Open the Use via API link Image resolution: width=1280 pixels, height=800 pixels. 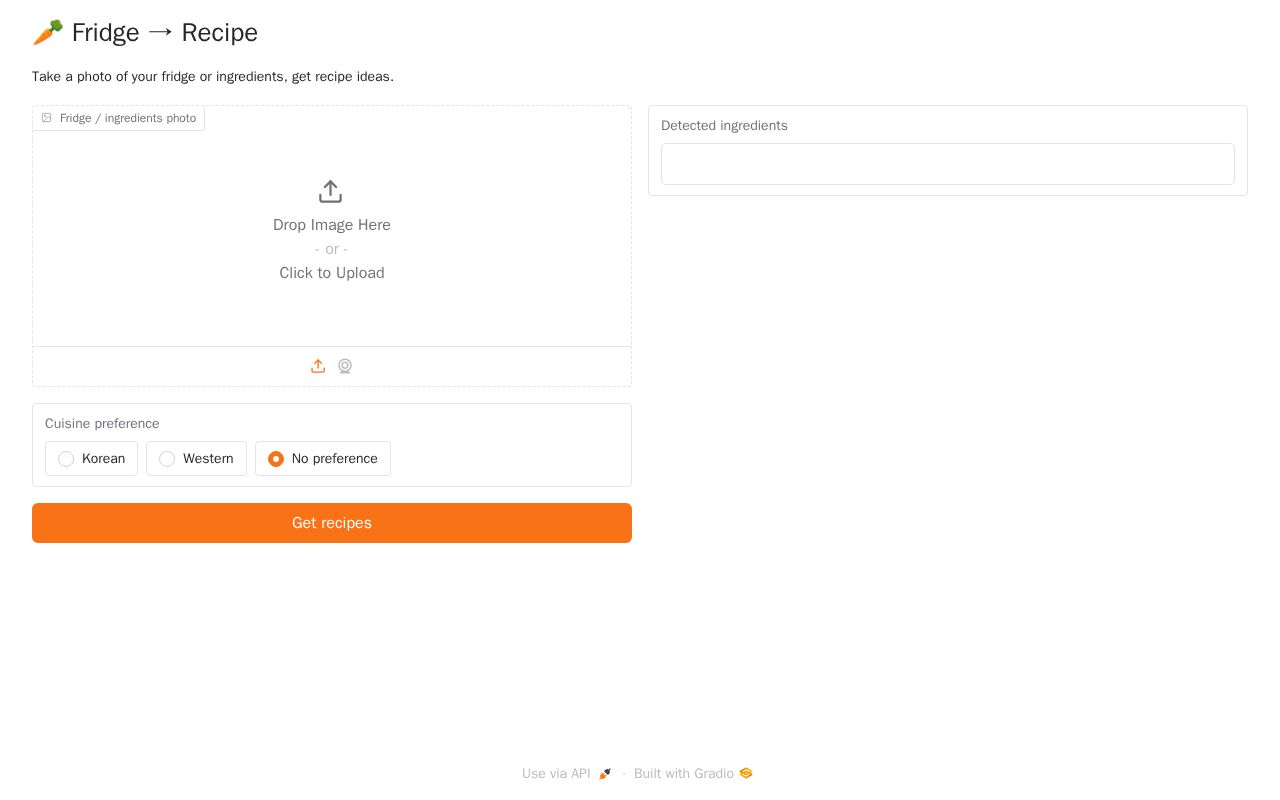point(567,774)
